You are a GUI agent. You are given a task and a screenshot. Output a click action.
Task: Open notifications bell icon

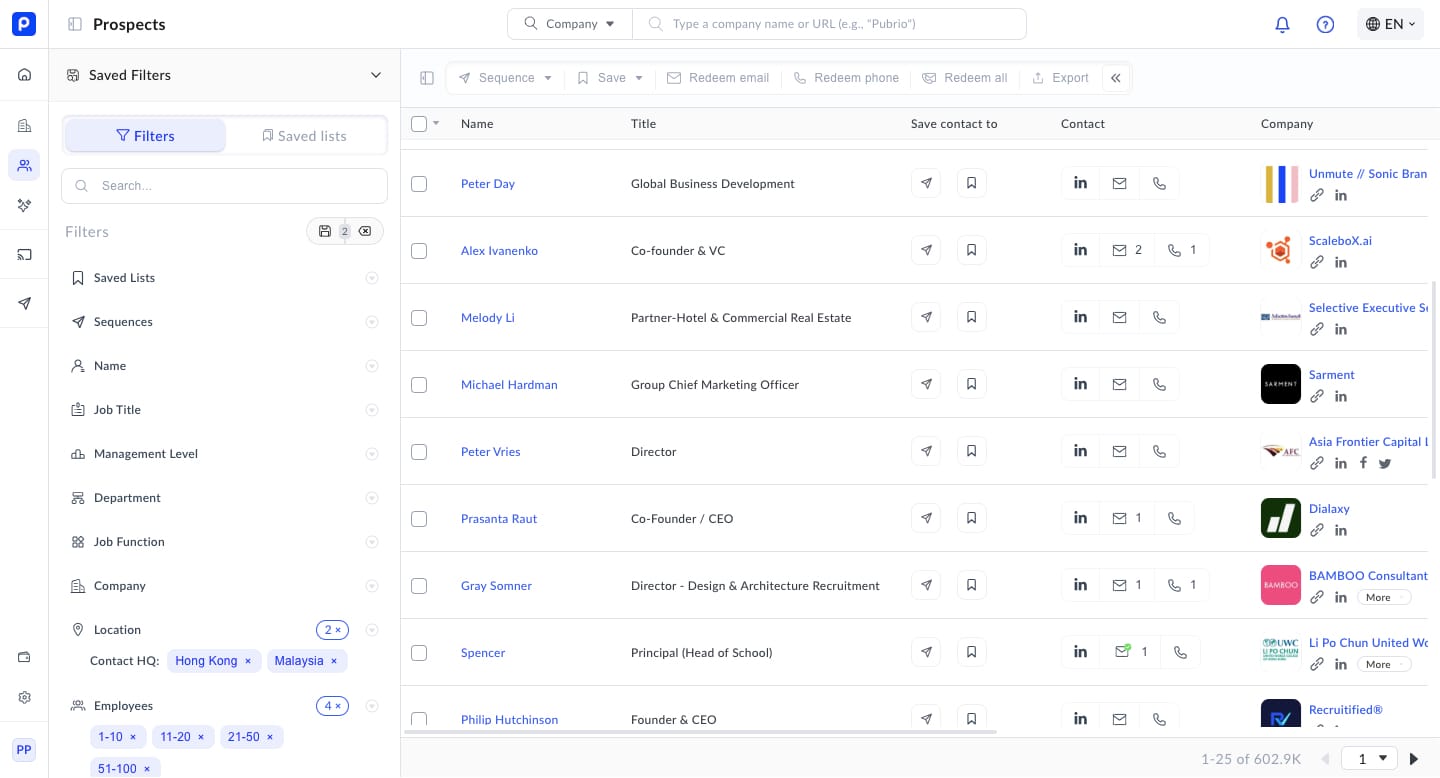[x=1282, y=25]
